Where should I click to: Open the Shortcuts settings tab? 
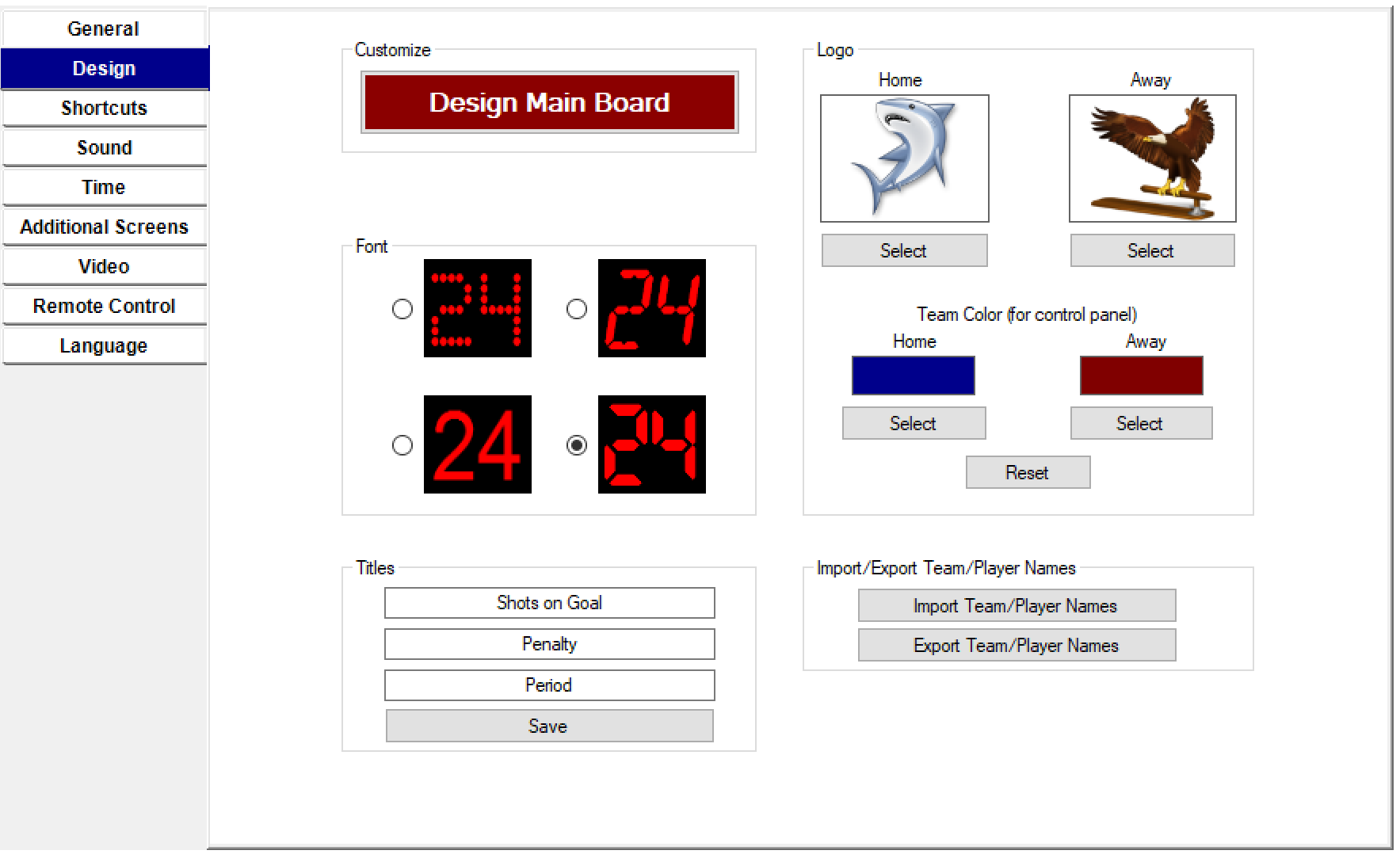104,109
